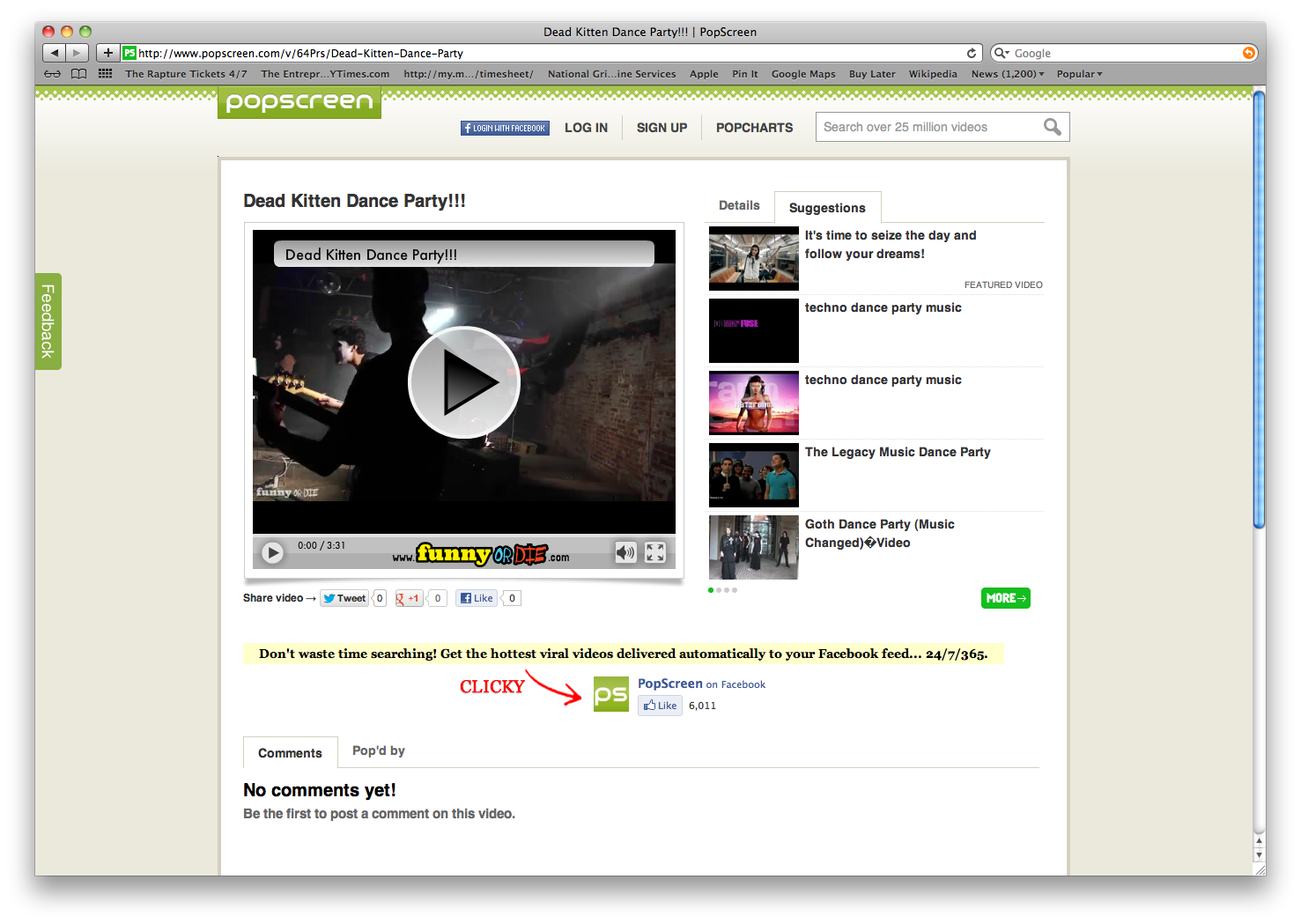Switch to the Details tab
This screenshot has height=924, width=1301.
coord(739,205)
